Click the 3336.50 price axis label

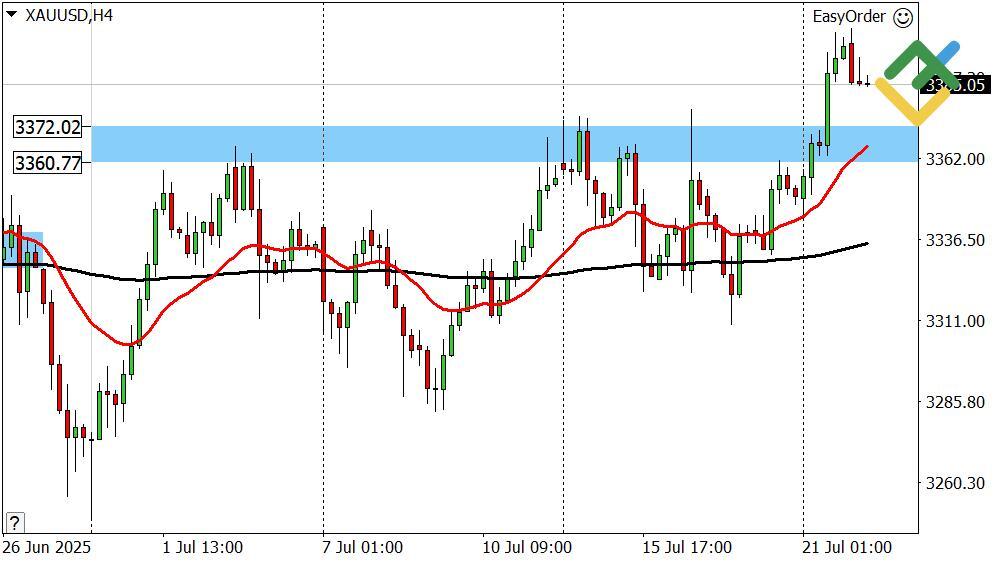(x=955, y=240)
